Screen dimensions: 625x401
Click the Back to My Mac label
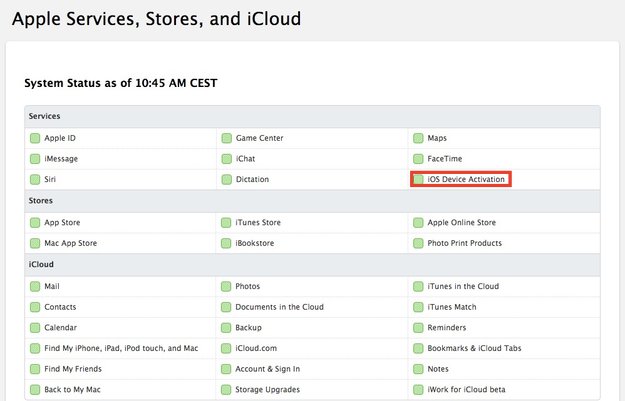coord(72,389)
